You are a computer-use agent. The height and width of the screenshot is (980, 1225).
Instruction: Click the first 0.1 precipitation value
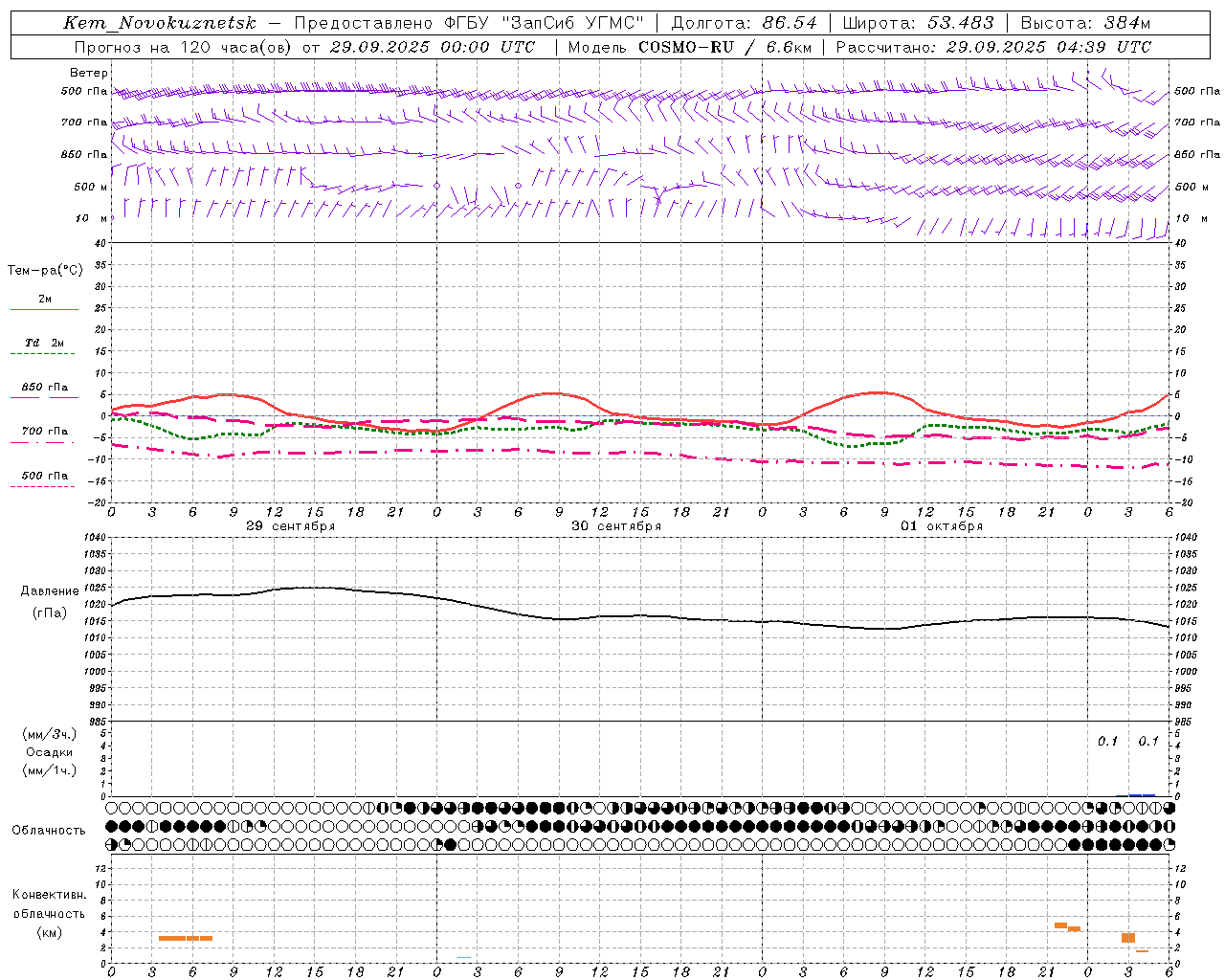pyautogui.click(x=1107, y=742)
